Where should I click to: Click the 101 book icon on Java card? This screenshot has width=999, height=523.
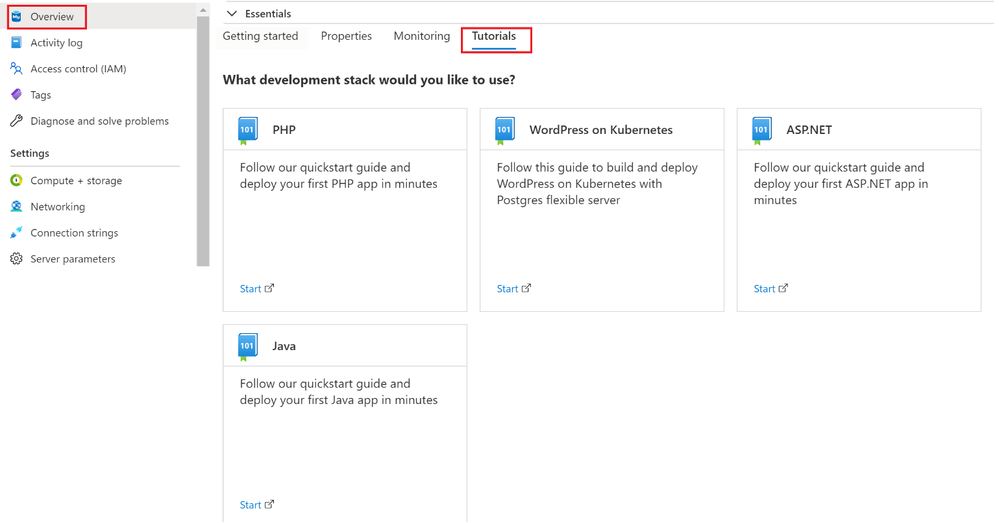coord(248,347)
